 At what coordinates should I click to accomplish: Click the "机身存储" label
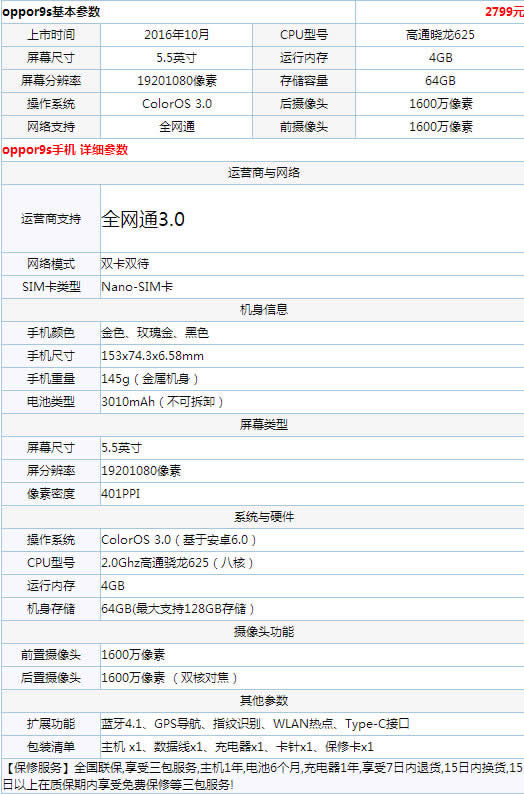pyautogui.click(x=51, y=609)
